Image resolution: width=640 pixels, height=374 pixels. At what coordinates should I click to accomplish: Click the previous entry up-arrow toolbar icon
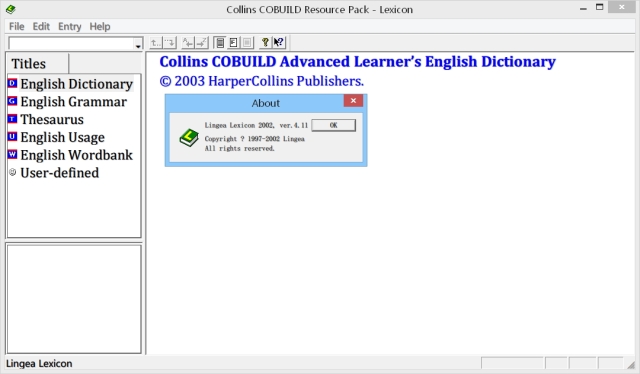pos(156,42)
